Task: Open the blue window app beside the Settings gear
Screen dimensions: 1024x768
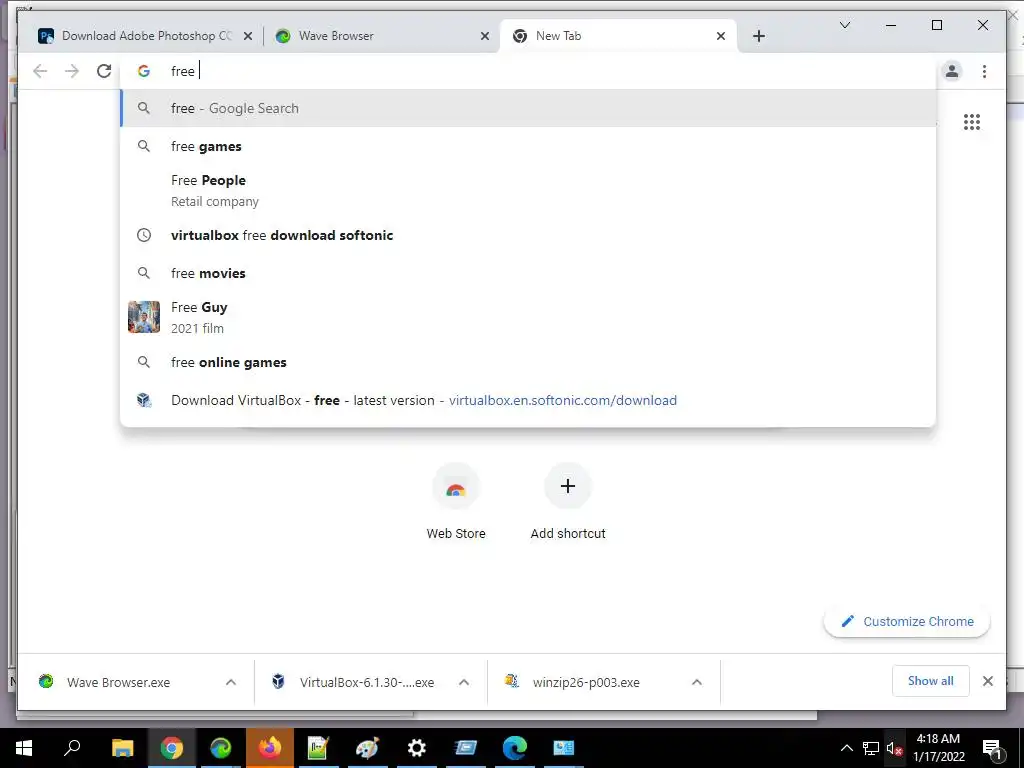Action: click(466, 748)
